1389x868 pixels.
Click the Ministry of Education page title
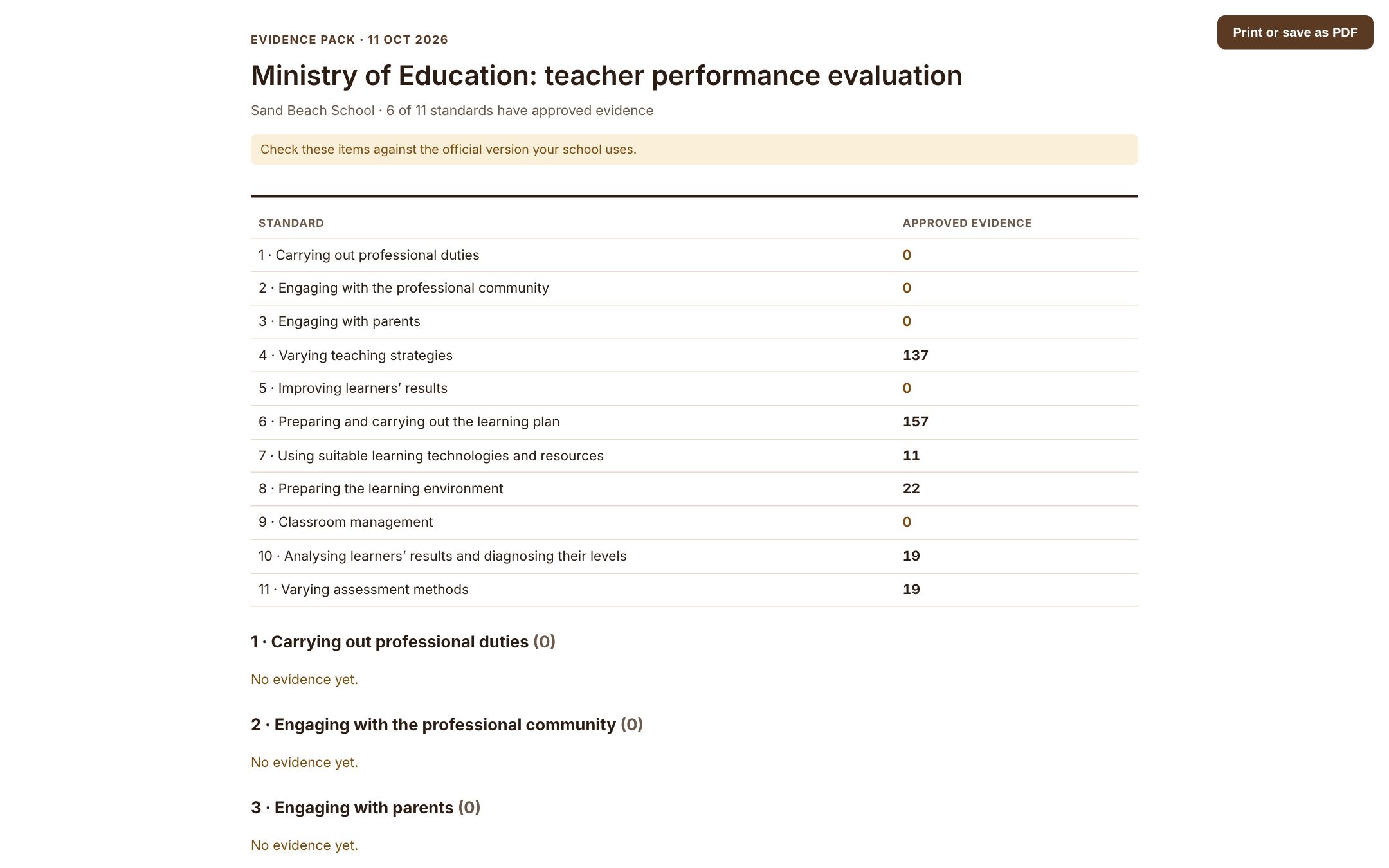(606, 75)
